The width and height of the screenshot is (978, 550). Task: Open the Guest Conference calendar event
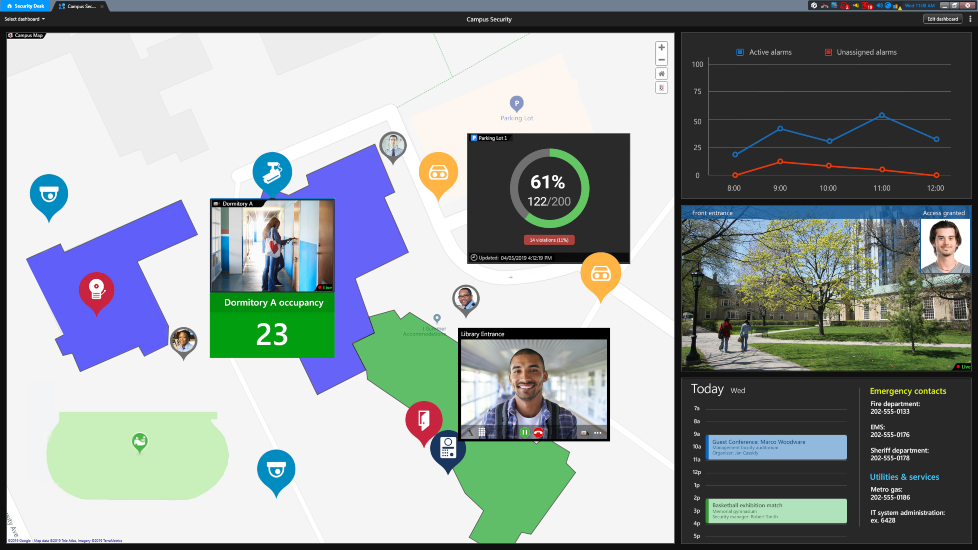click(776, 446)
